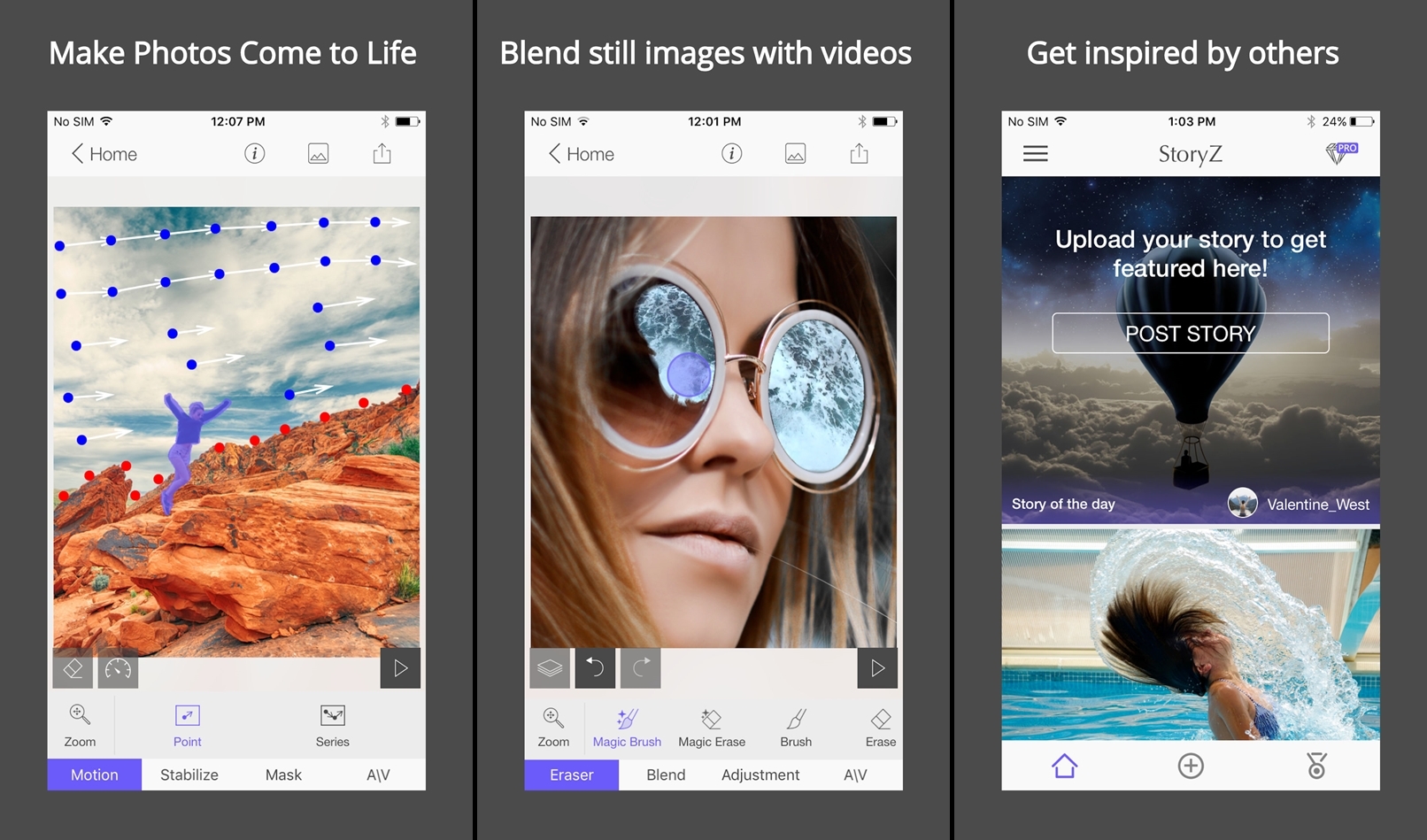Image resolution: width=1427 pixels, height=840 pixels.
Task: Play the preview in middle screen
Action: point(877,667)
